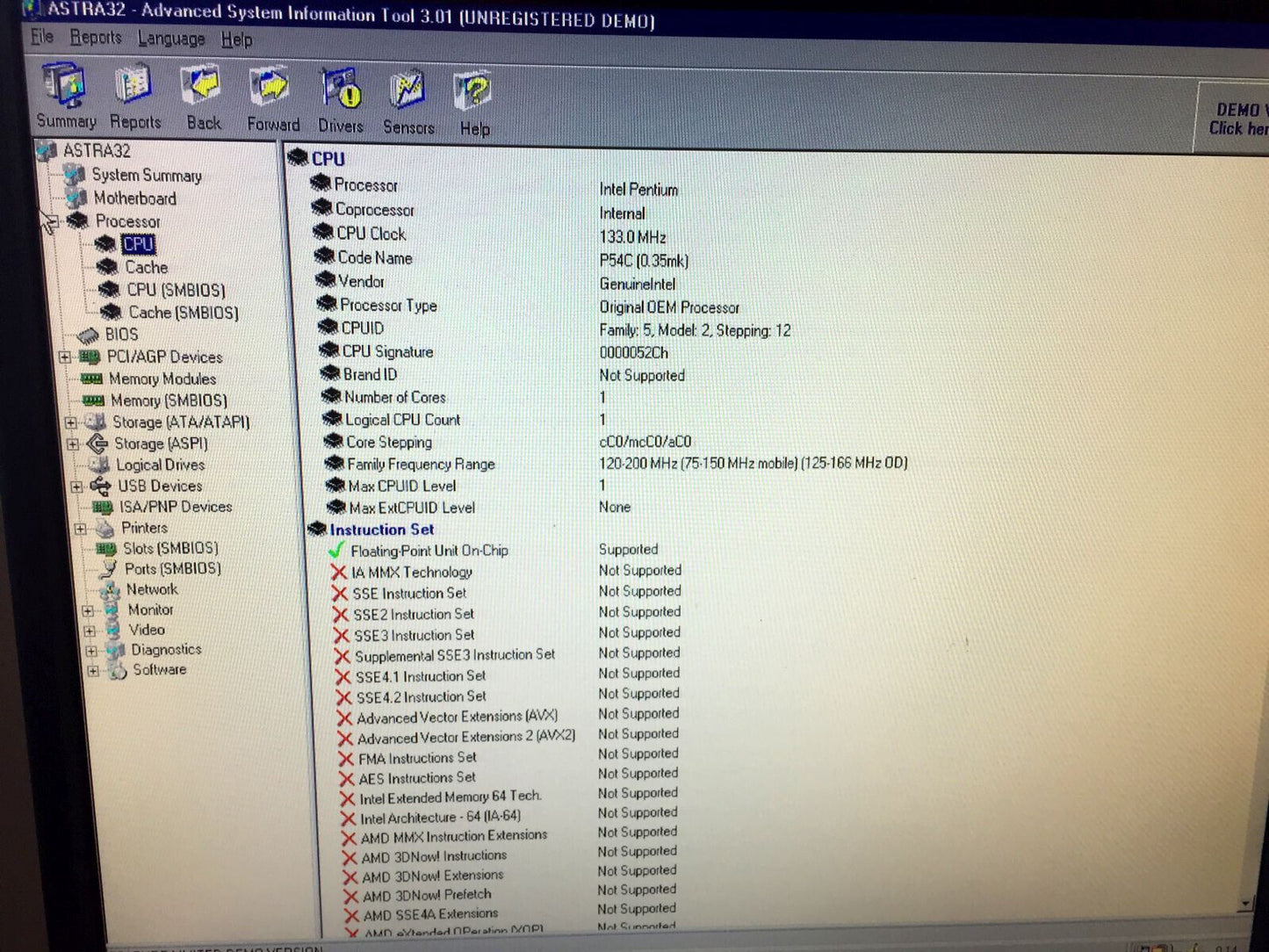Viewport: 1269px width, 952px height.
Task: Select Memory (SMBIOS) in tree
Action: click(x=169, y=400)
